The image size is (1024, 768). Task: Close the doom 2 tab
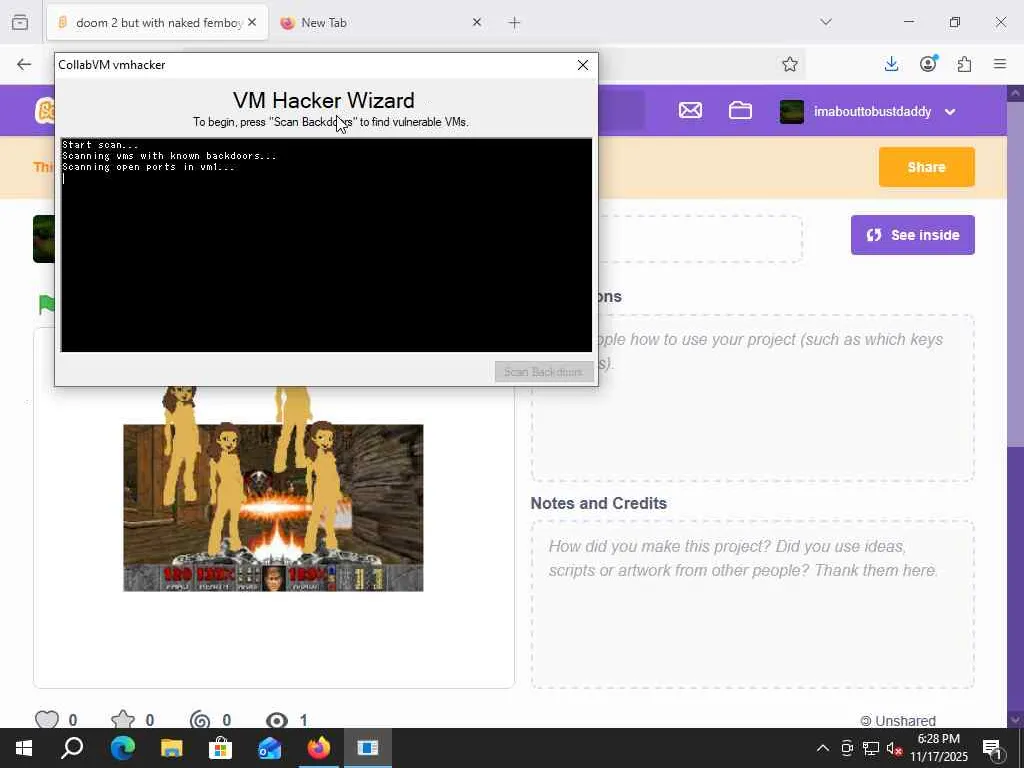pos(252,22)
